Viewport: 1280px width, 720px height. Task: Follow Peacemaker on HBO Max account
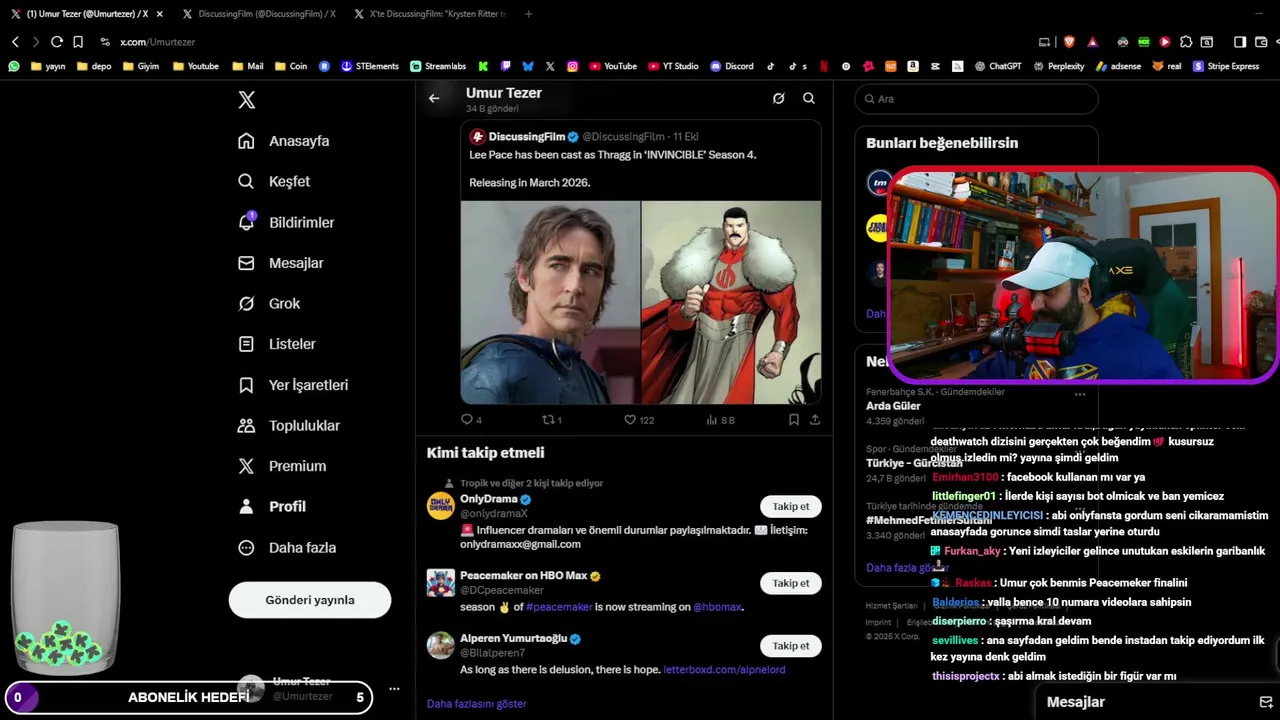790,583
